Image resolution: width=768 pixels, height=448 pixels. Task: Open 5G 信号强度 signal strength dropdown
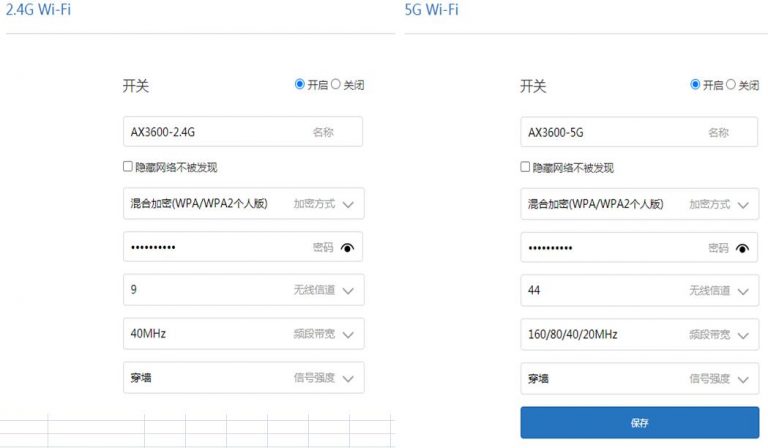coord(743,378)
